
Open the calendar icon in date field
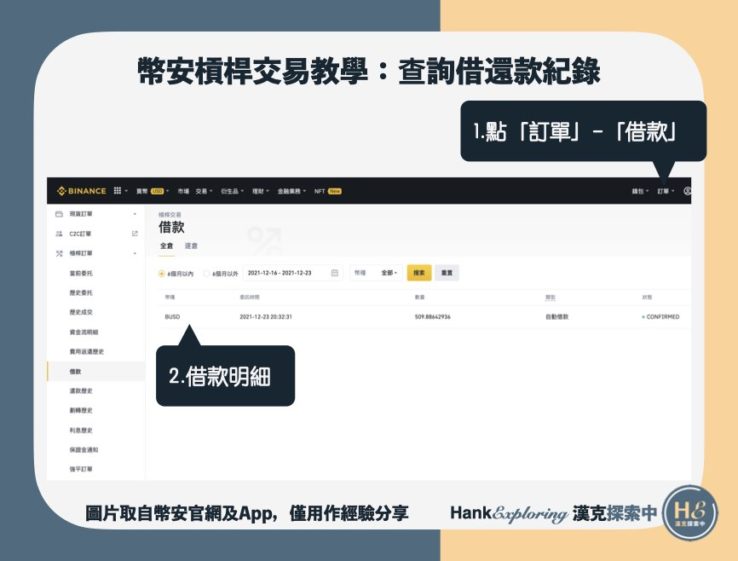click(335, 273)
